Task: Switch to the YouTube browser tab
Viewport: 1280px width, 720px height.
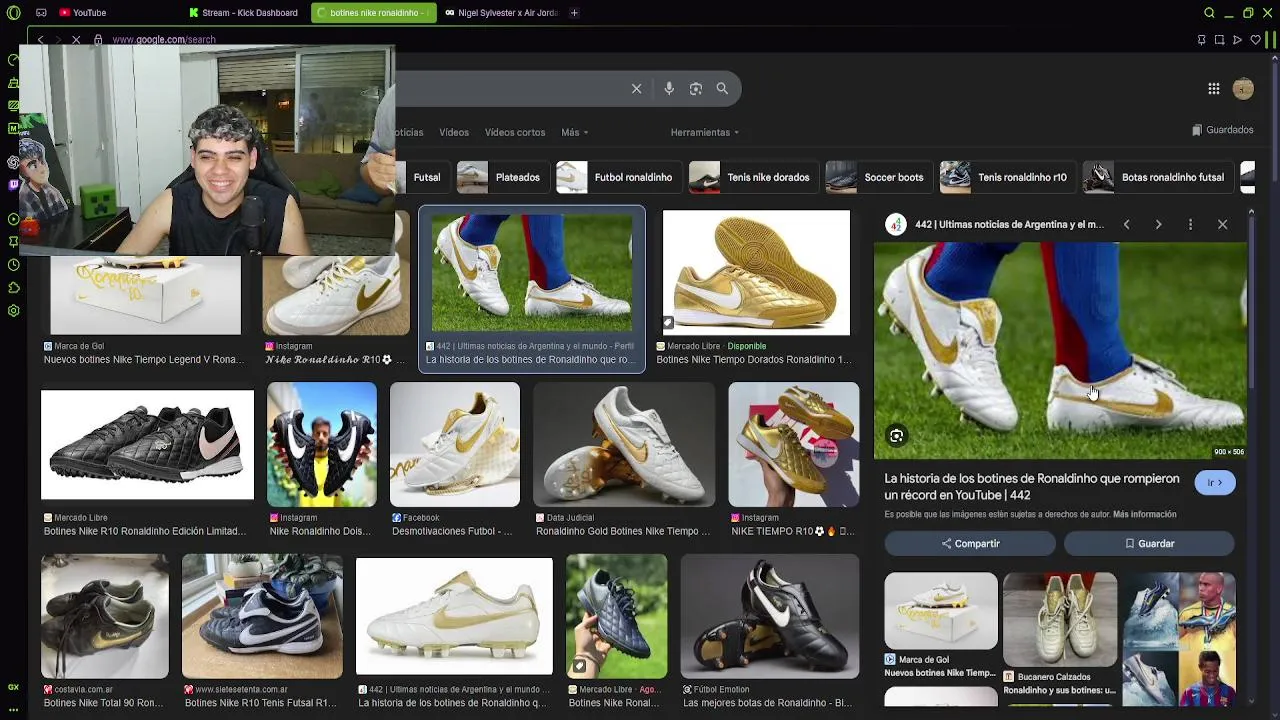Action: tap(82, 13)
